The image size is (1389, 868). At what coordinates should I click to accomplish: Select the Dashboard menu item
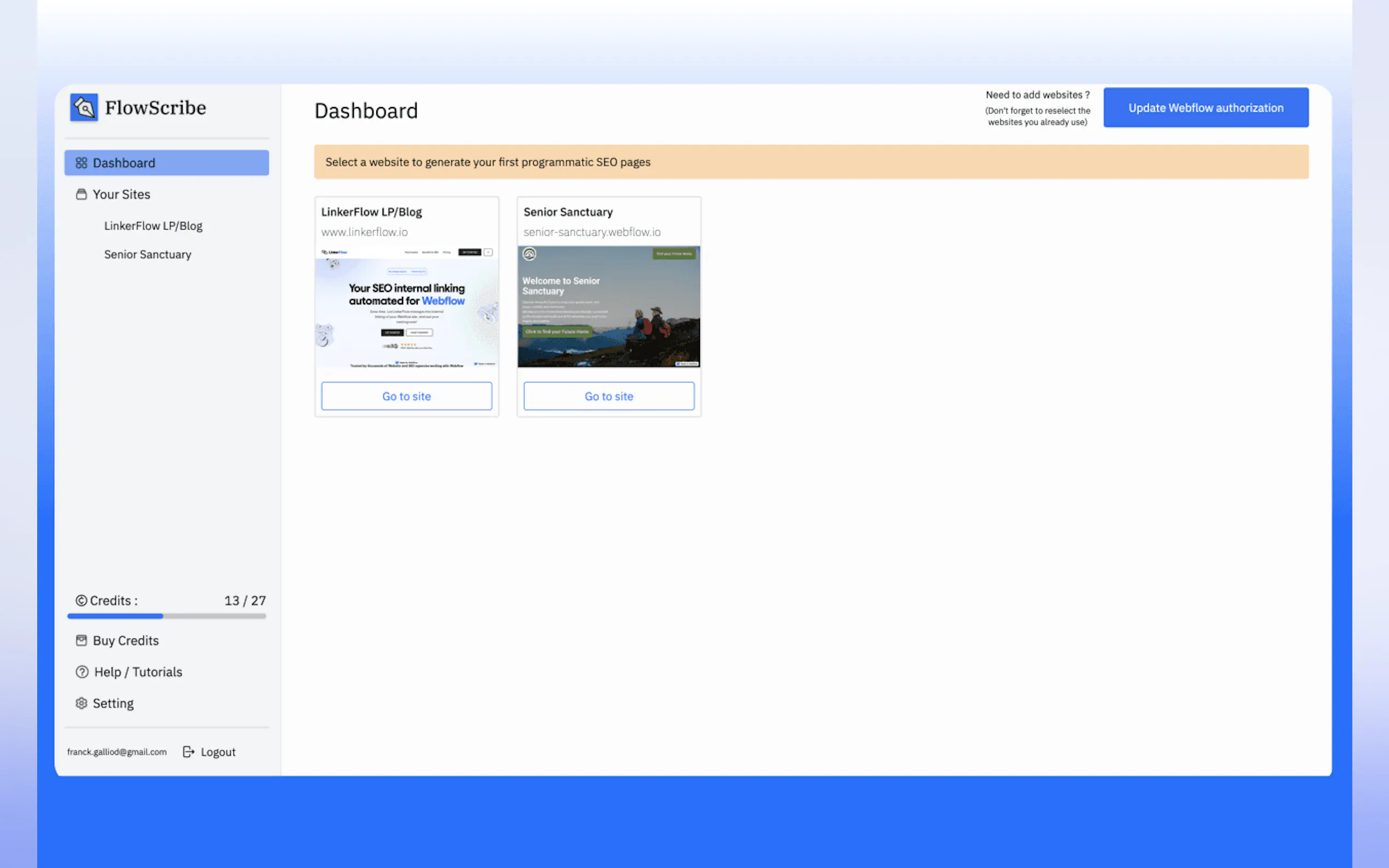click(x=166, y=163)
